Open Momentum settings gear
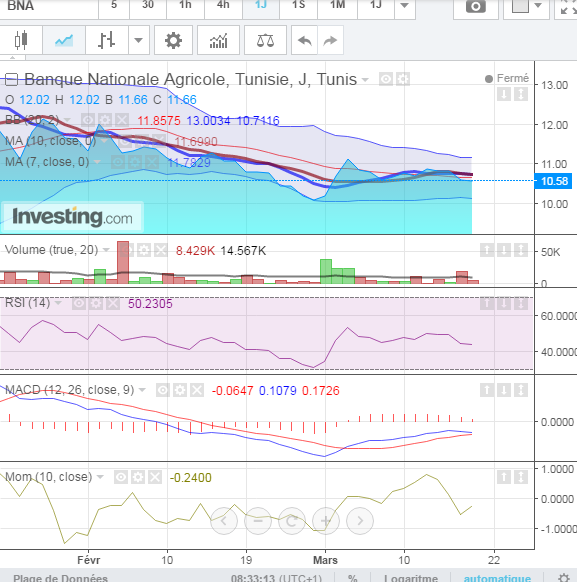The image size is (577, 582). click(138, 477)
